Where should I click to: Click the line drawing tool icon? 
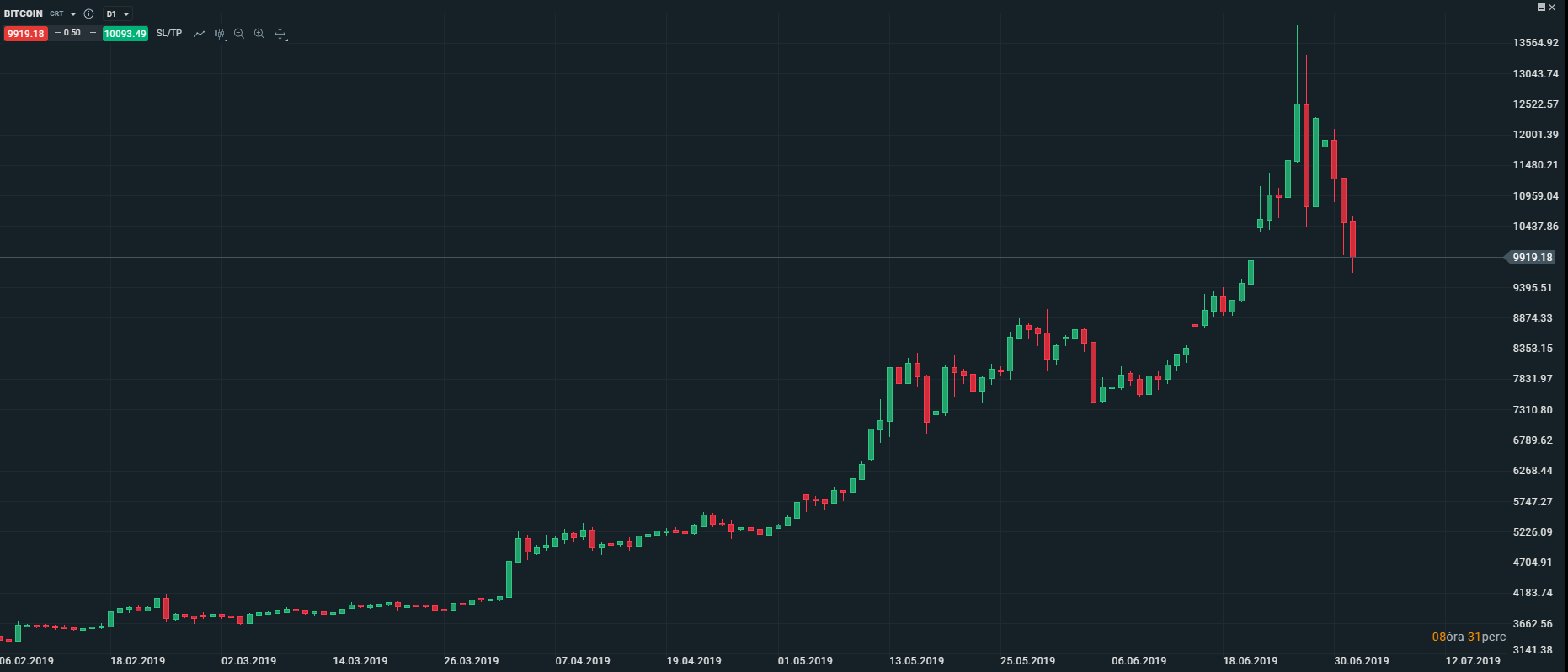(x=199, y=34)
